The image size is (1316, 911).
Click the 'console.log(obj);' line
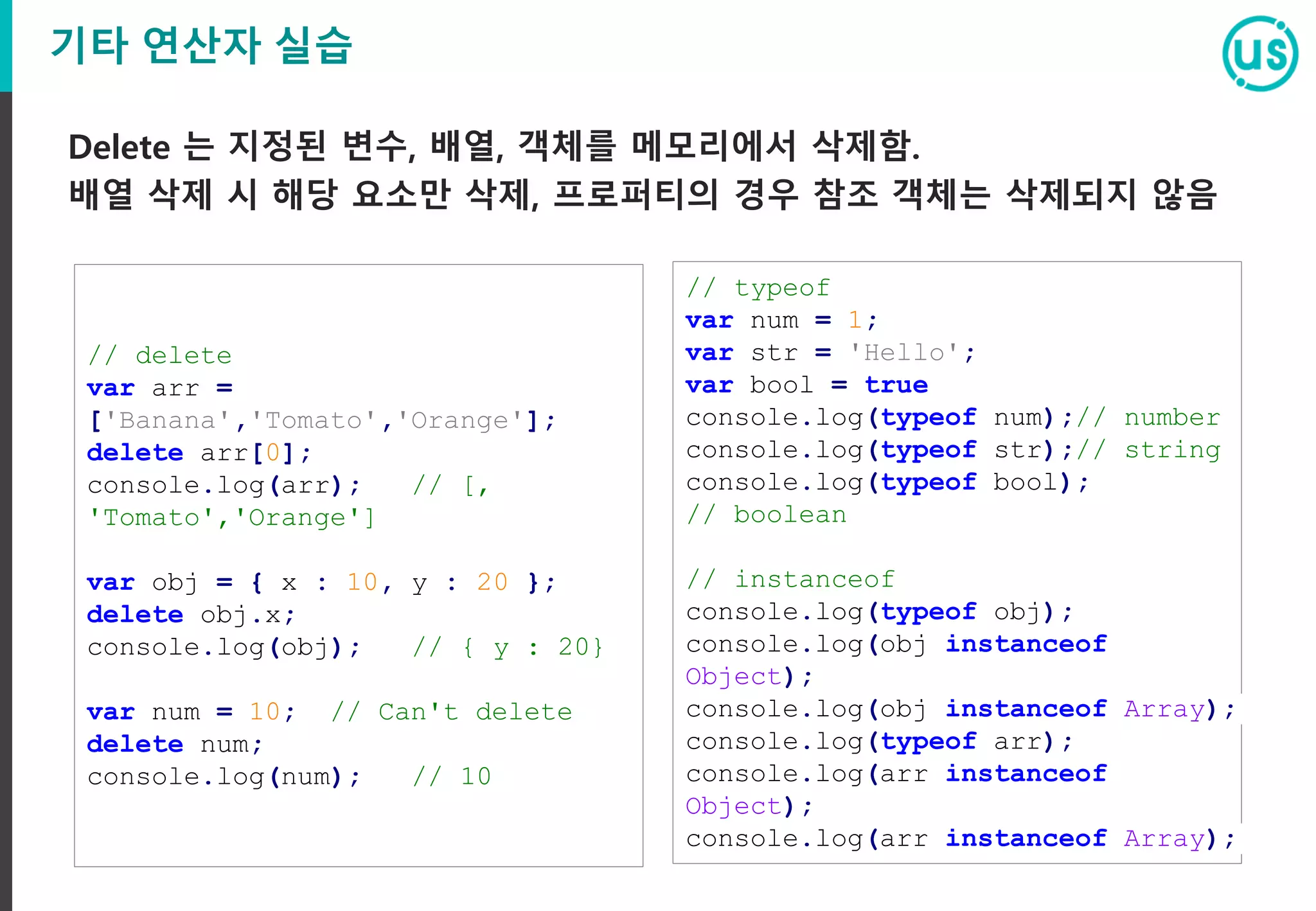224,648
